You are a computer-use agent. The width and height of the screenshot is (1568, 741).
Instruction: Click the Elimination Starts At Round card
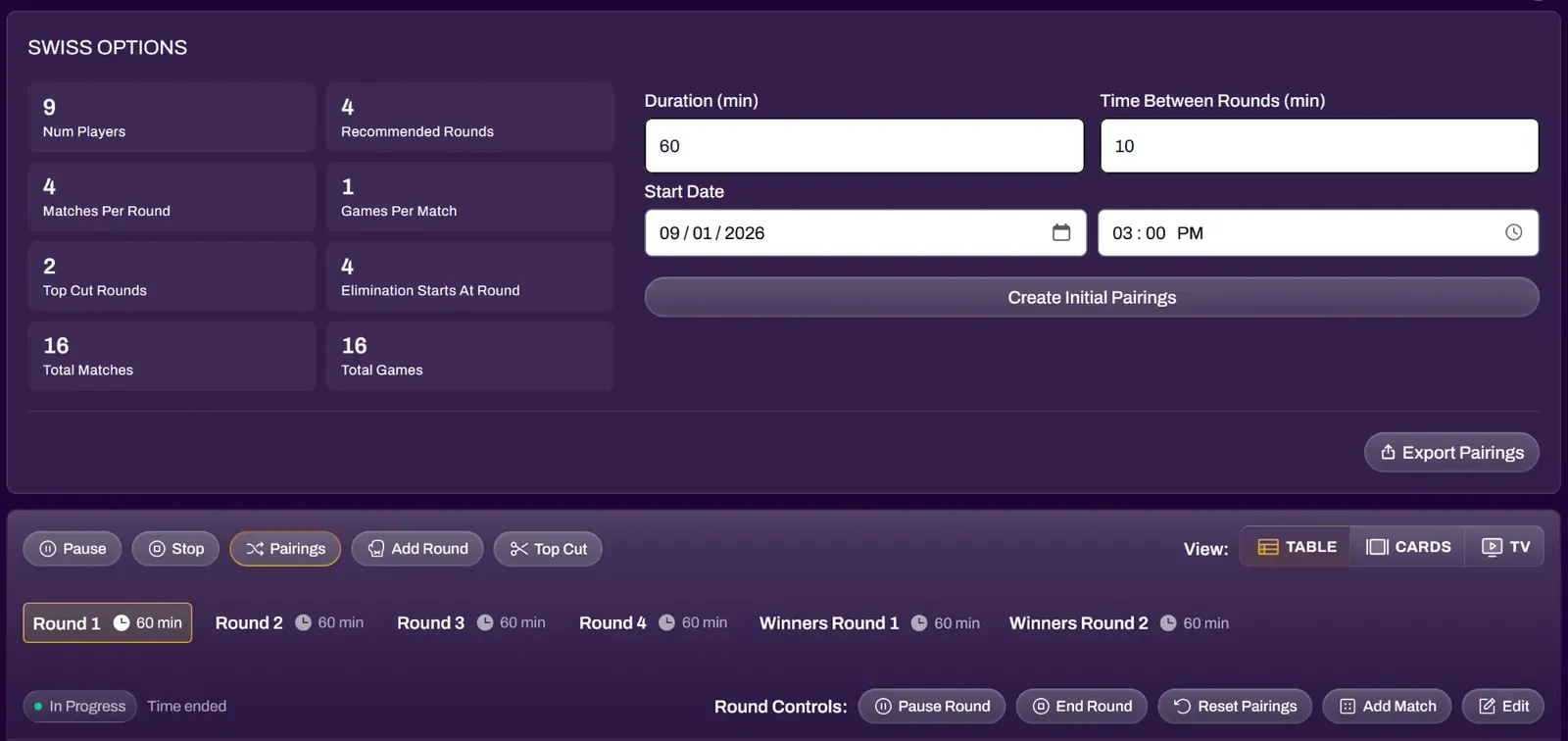point(470,276)
